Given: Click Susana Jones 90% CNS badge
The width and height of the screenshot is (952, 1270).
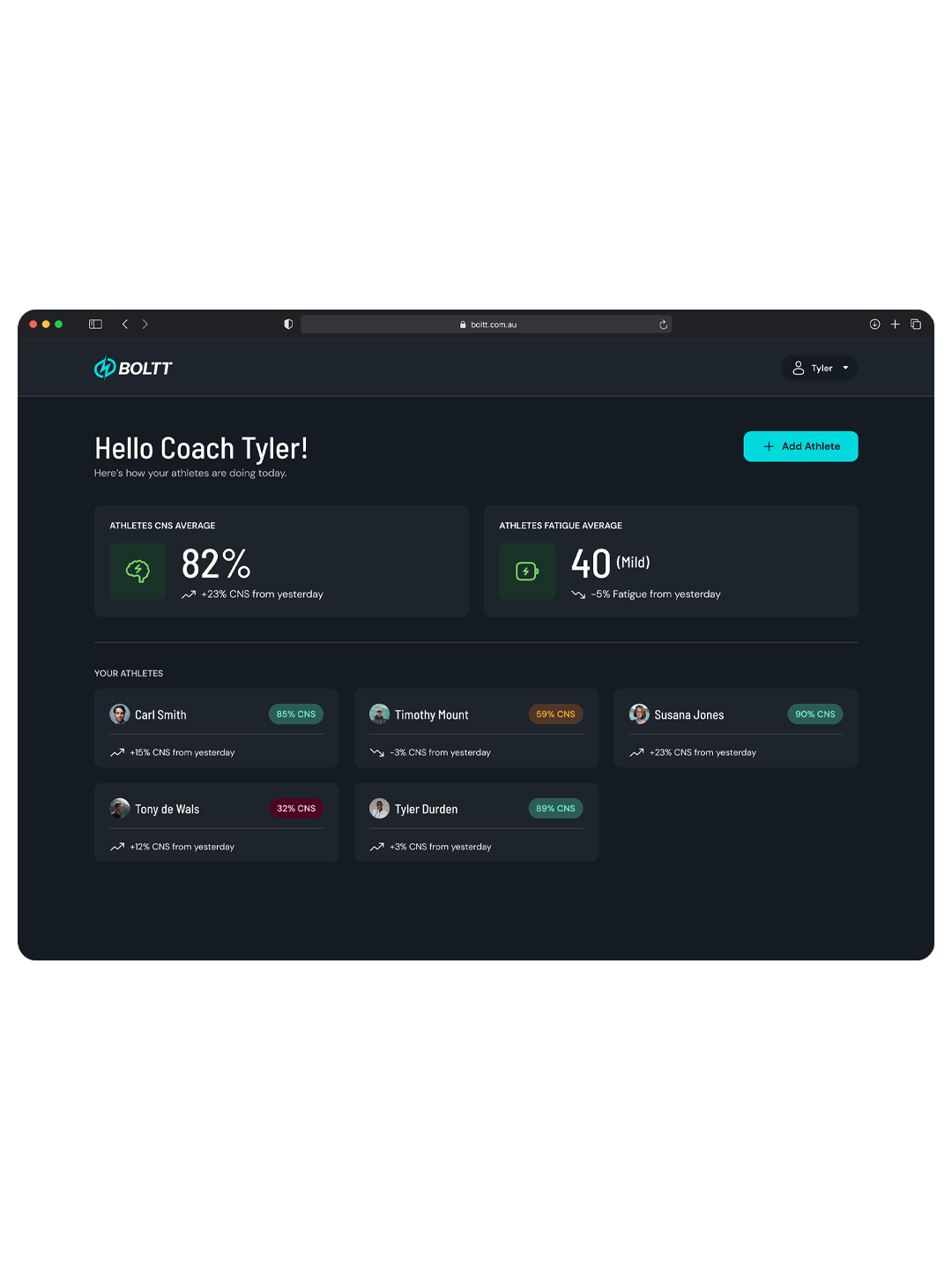Looking at the screenshot, I should (814, 714).
